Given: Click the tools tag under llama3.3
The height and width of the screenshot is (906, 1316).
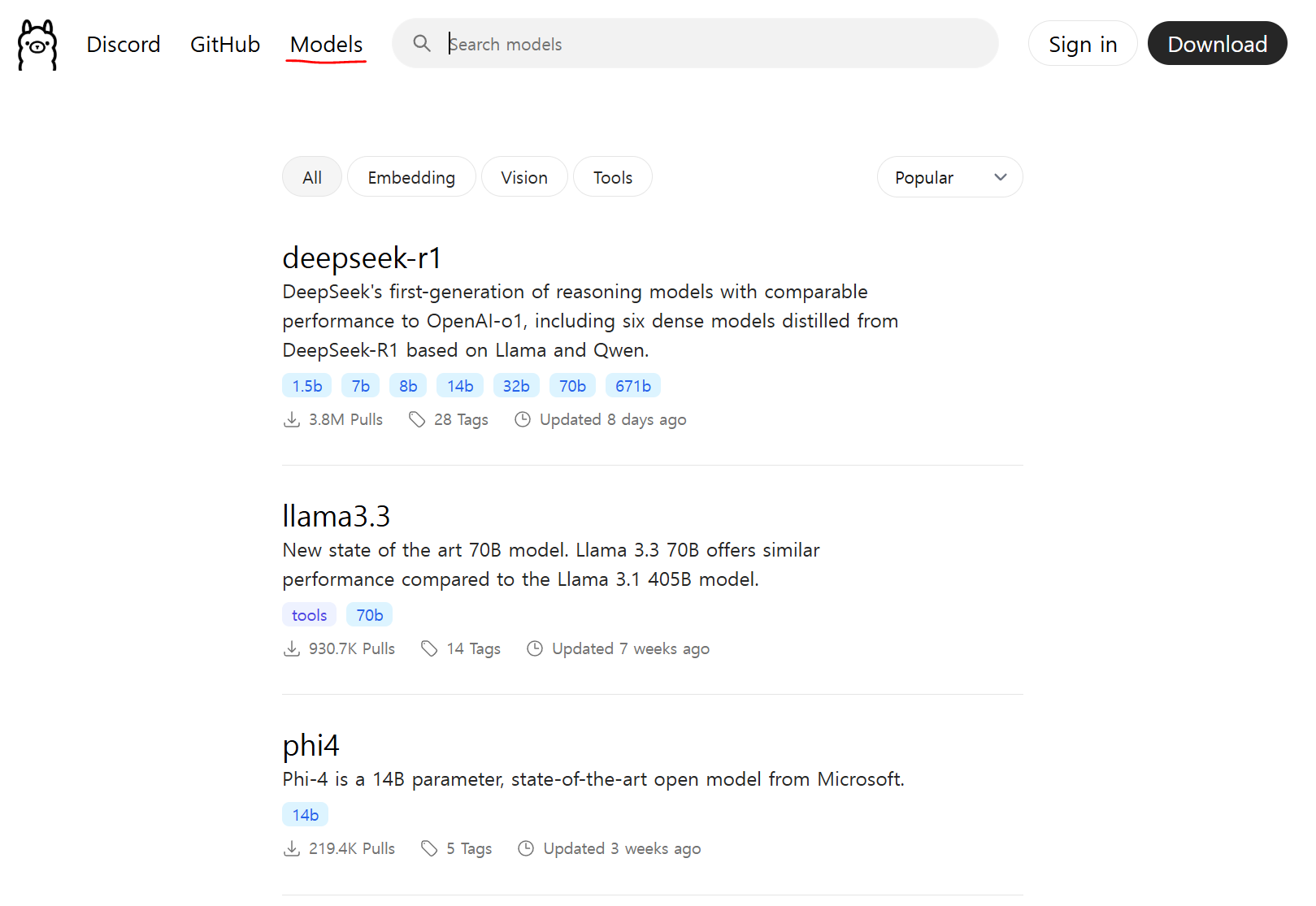Looking at the screenshot, I should [x=310, y=615].
